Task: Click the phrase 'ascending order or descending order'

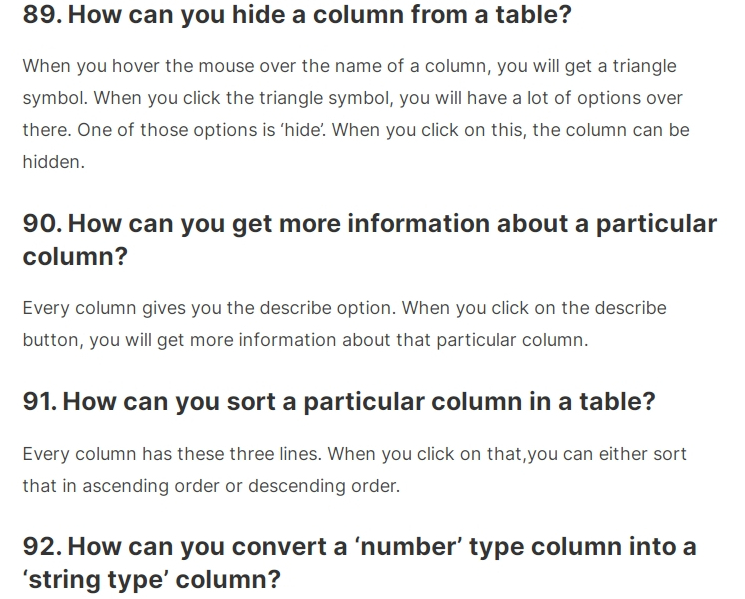Action: point(241,486)
